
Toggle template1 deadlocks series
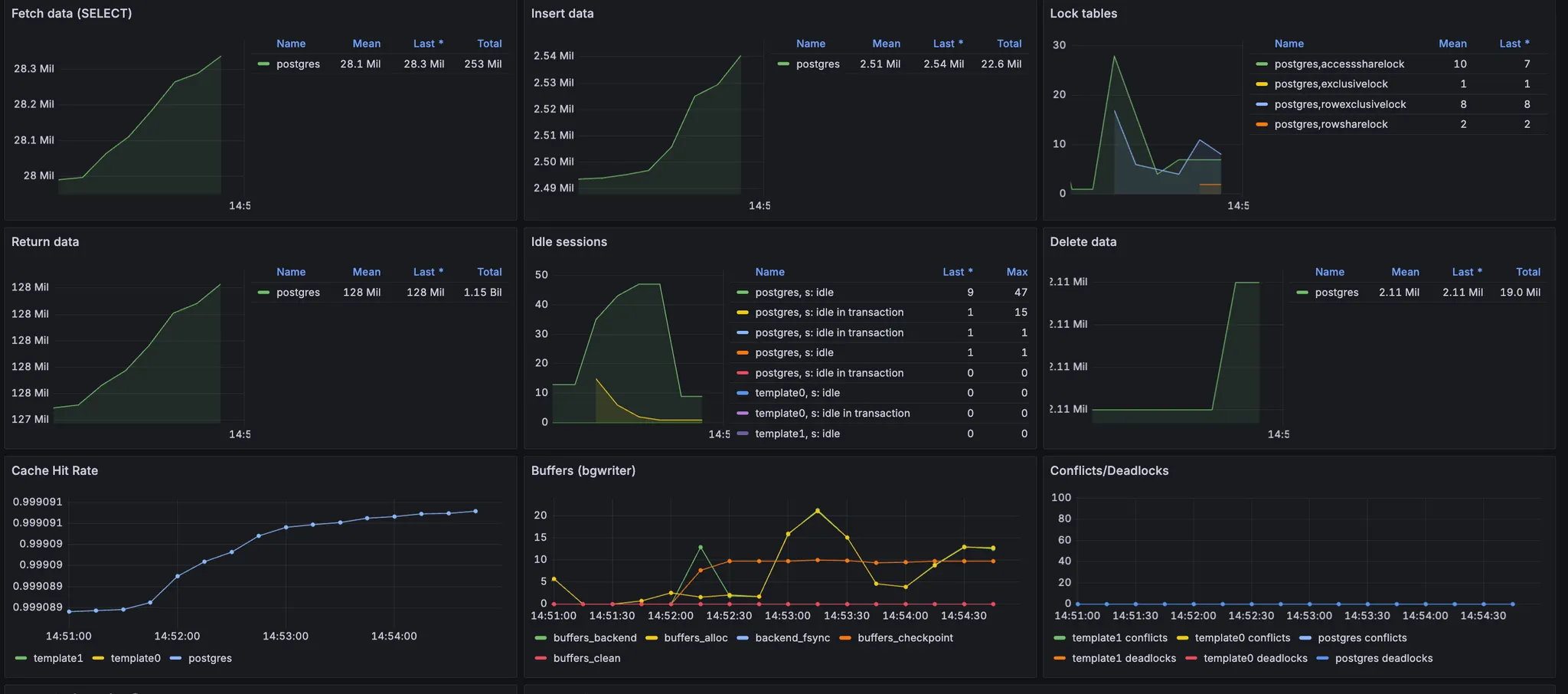1124,658
